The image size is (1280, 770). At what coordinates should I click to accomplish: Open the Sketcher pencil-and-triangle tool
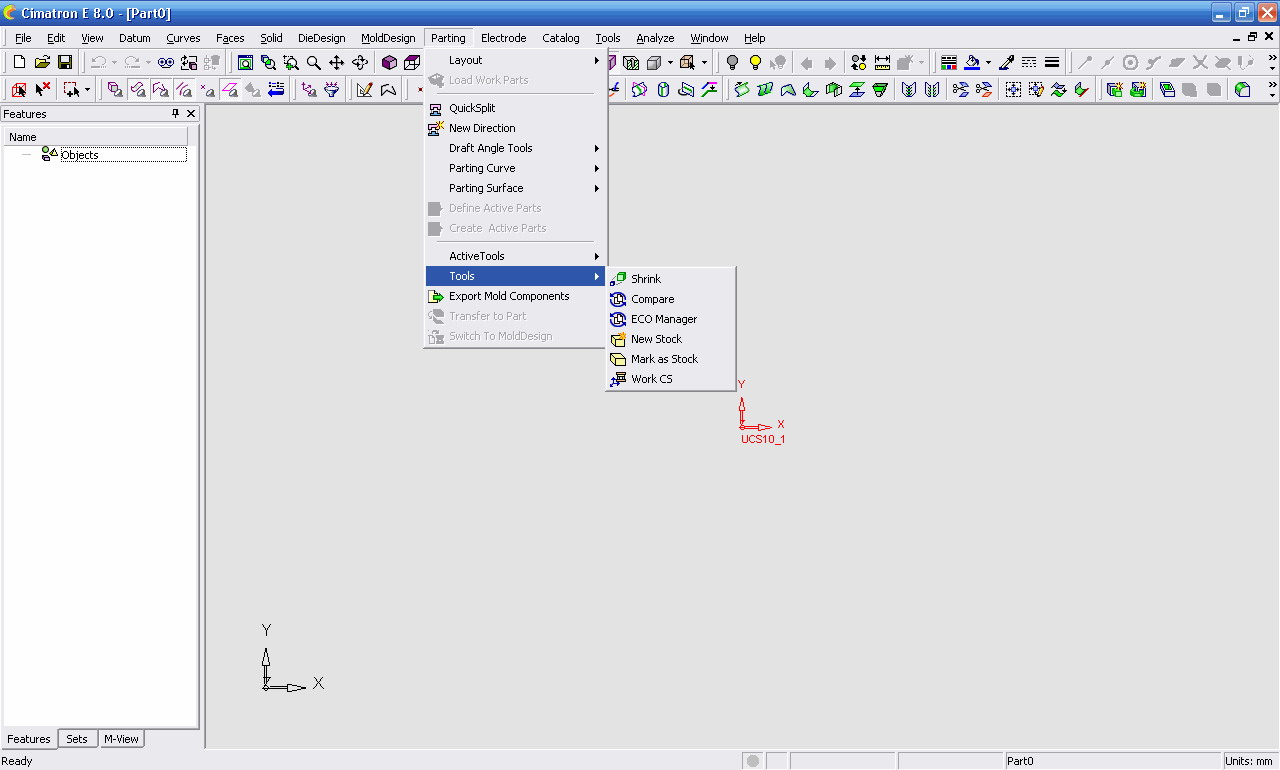(364, 90)
